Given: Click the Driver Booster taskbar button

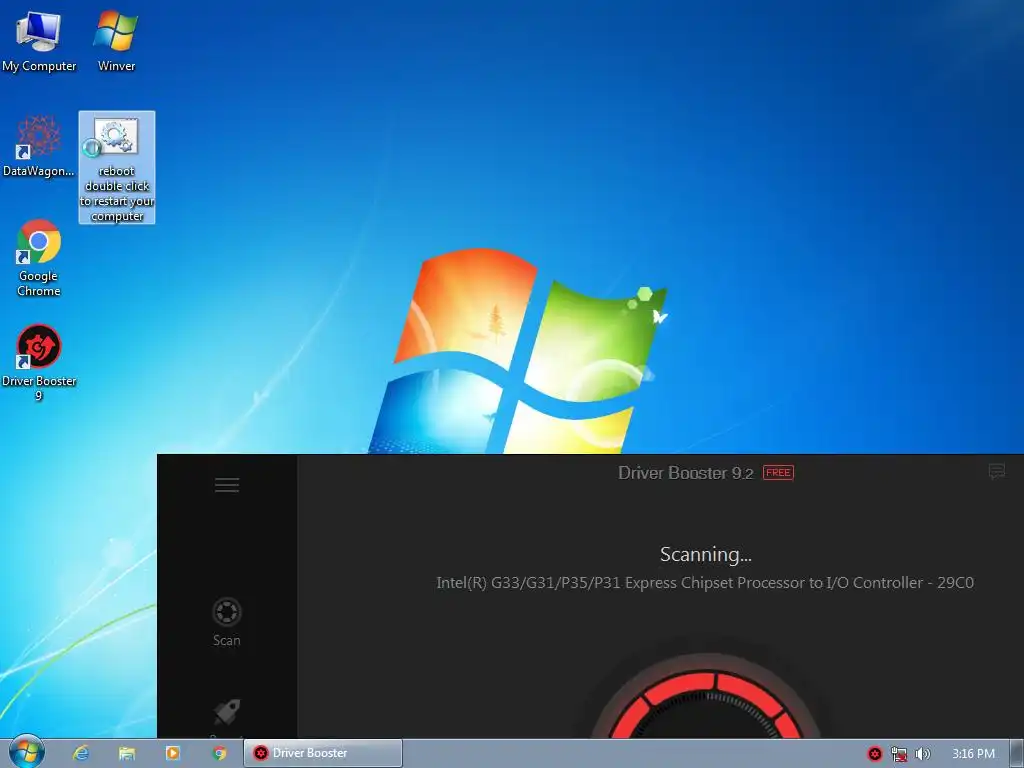Looking at the screenshot, I should 323,753.
